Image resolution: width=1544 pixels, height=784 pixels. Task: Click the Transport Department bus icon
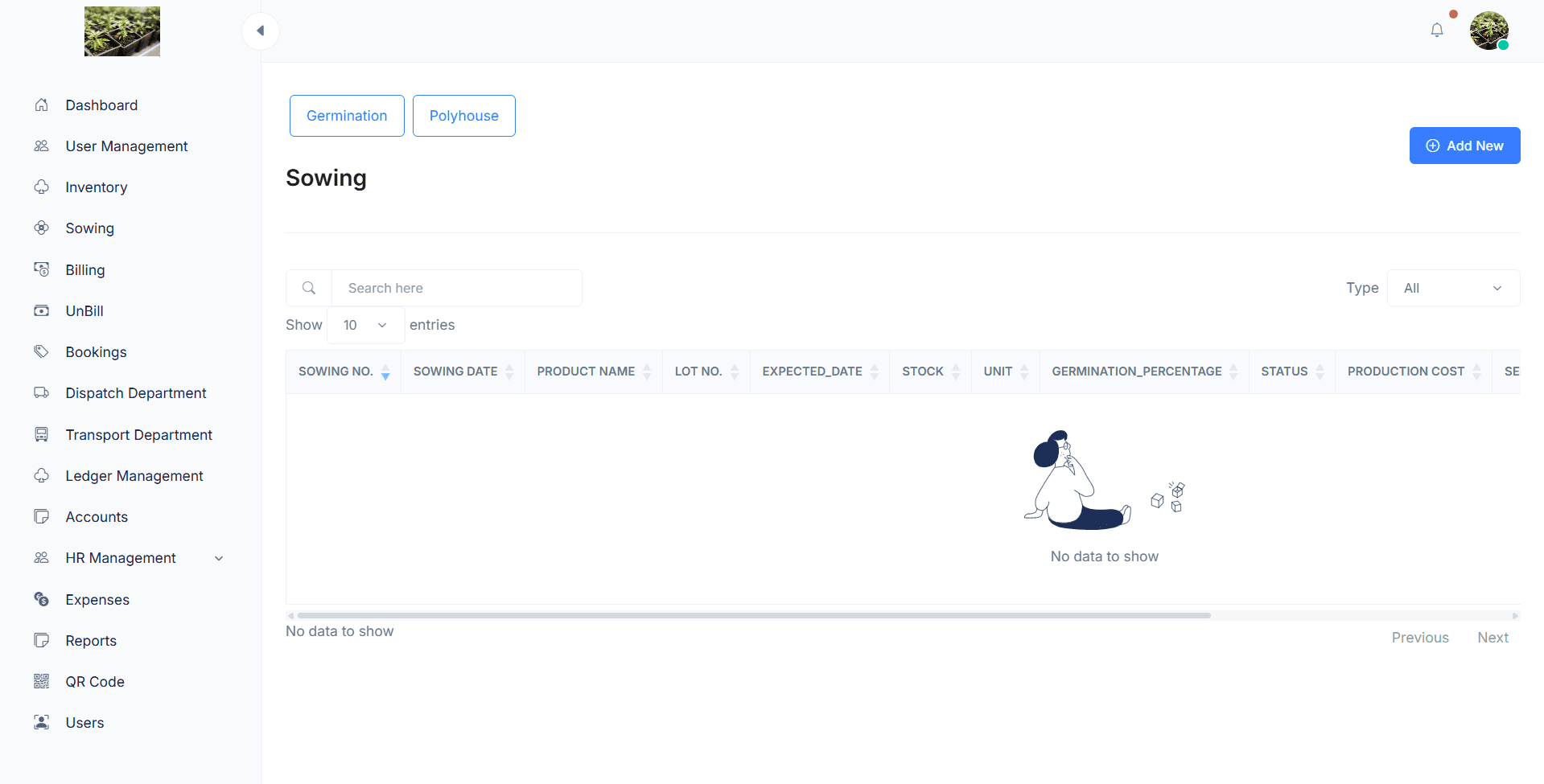(42, 435)
